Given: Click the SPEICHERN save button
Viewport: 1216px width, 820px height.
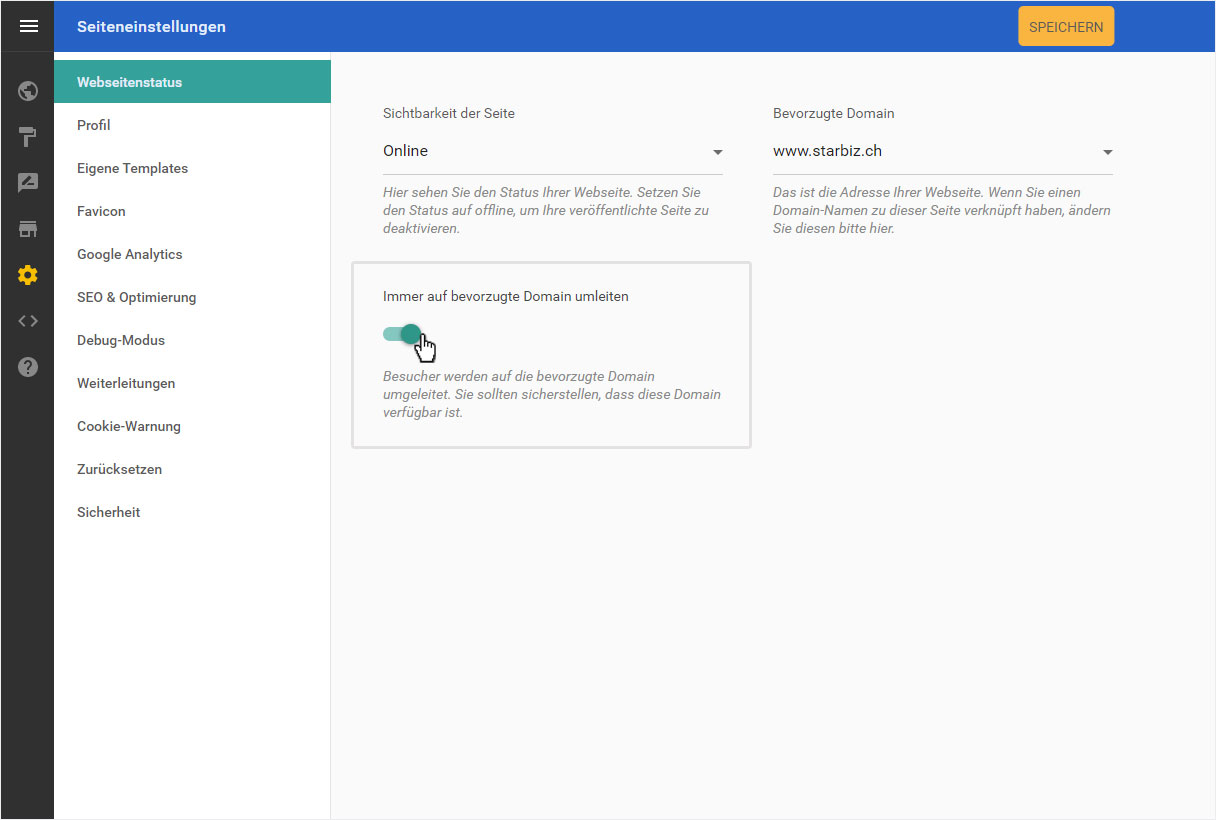Looking at the screenshot, I should (1066, 27).
